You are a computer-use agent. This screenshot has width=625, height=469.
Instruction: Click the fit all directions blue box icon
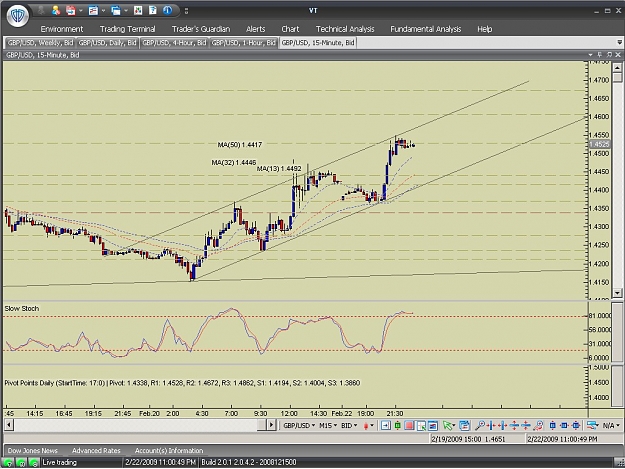pyautogui.click(x=576, y=426)
